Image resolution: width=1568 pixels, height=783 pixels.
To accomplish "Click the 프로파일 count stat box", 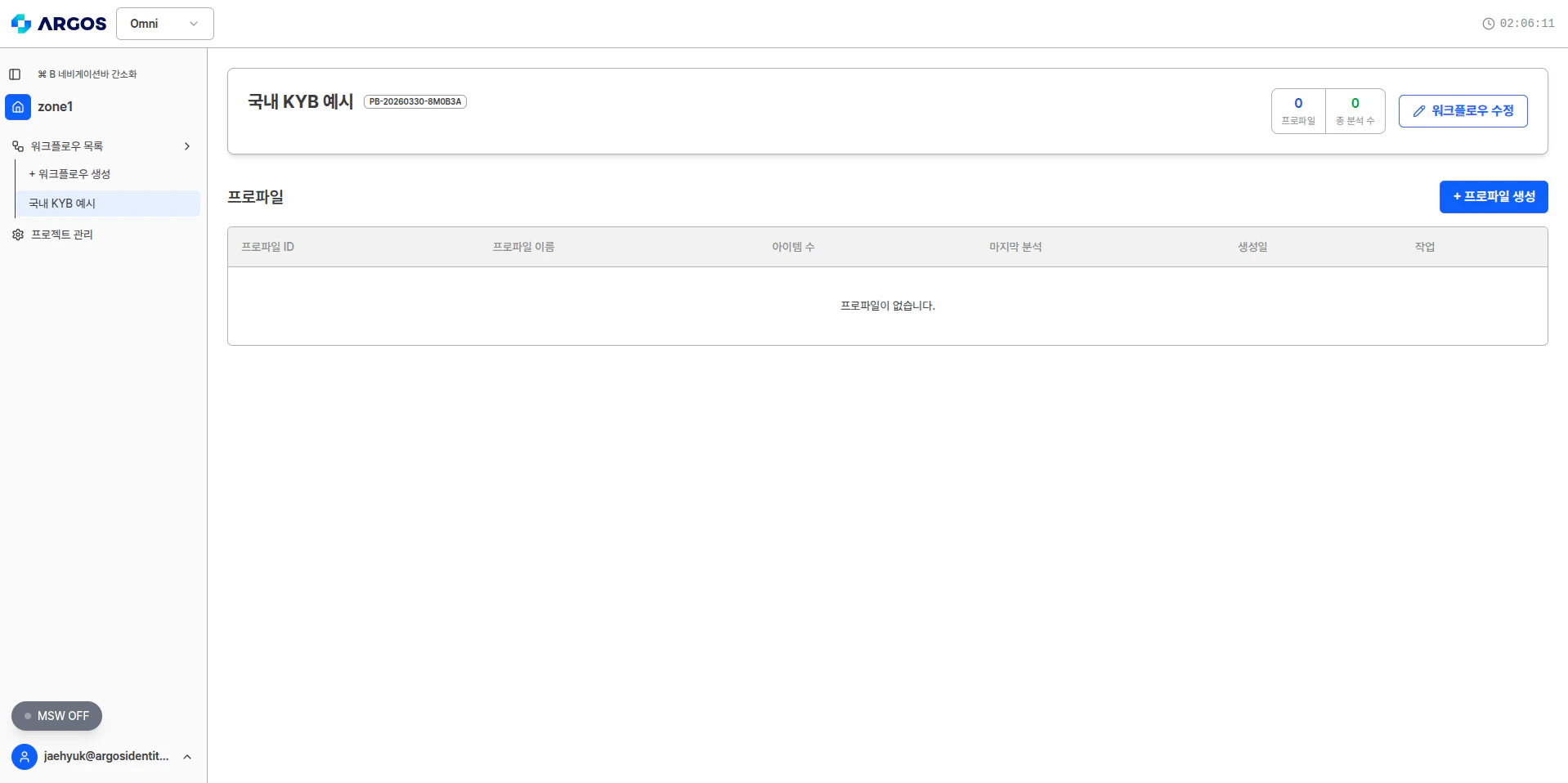I will pyautogui.click(x=1298, y=111).
